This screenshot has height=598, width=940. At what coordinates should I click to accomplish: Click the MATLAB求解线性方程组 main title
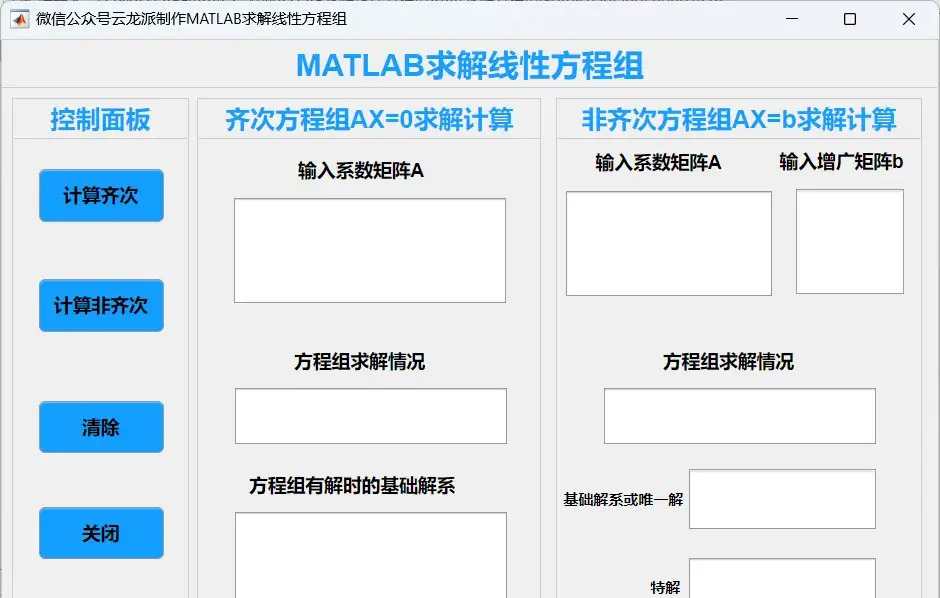pyautogui.click(x=470, y=65)
